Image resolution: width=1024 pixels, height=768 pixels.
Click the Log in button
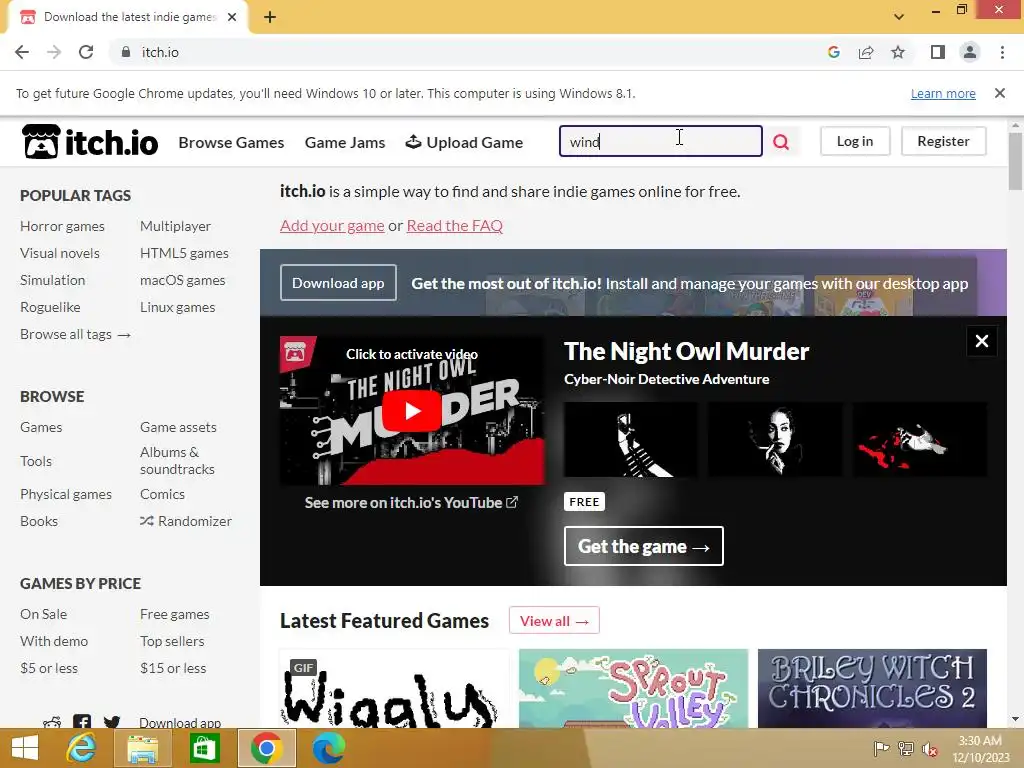point(855,141)
